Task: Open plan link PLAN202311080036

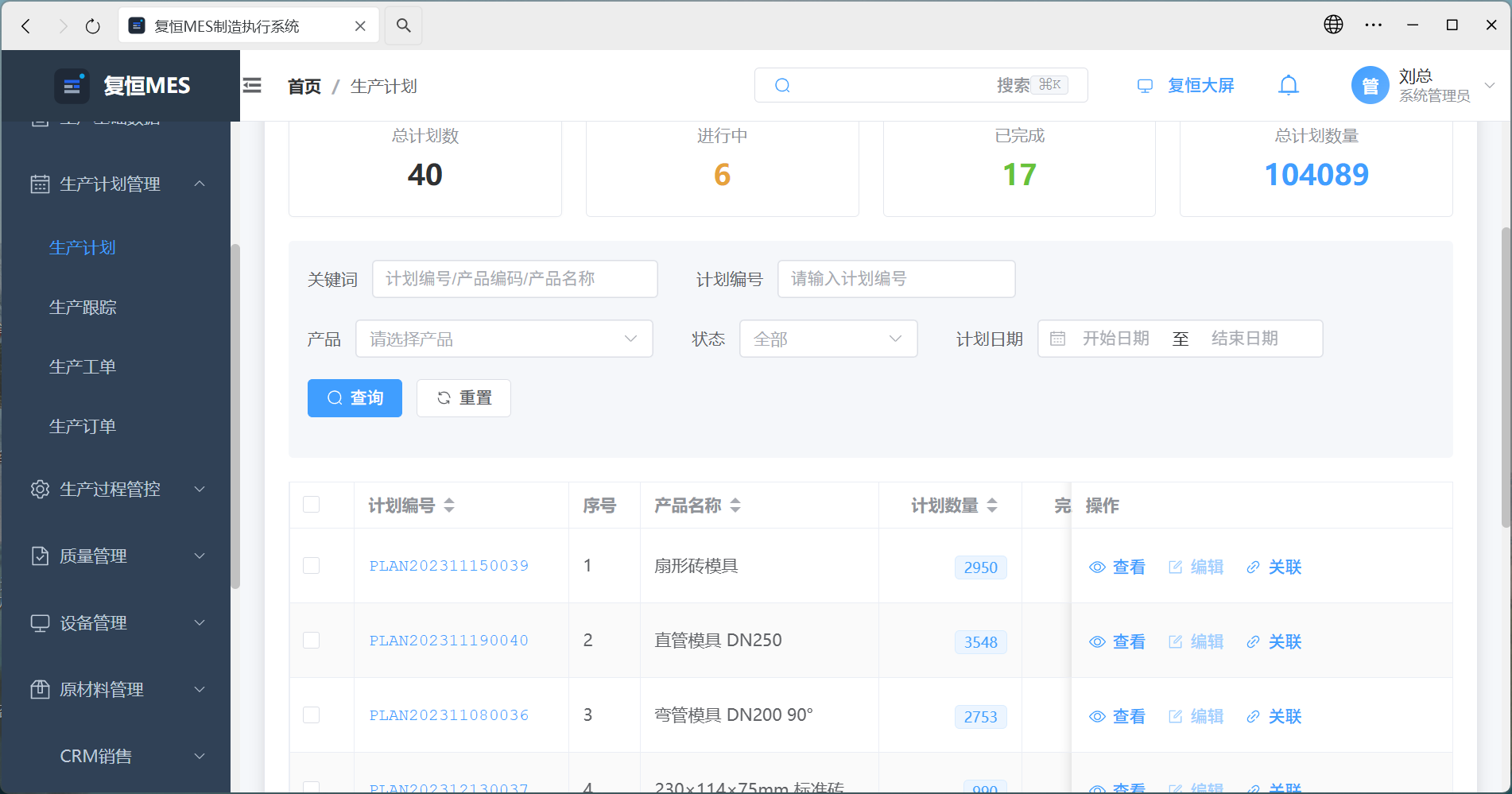Action: click(448, 715)
